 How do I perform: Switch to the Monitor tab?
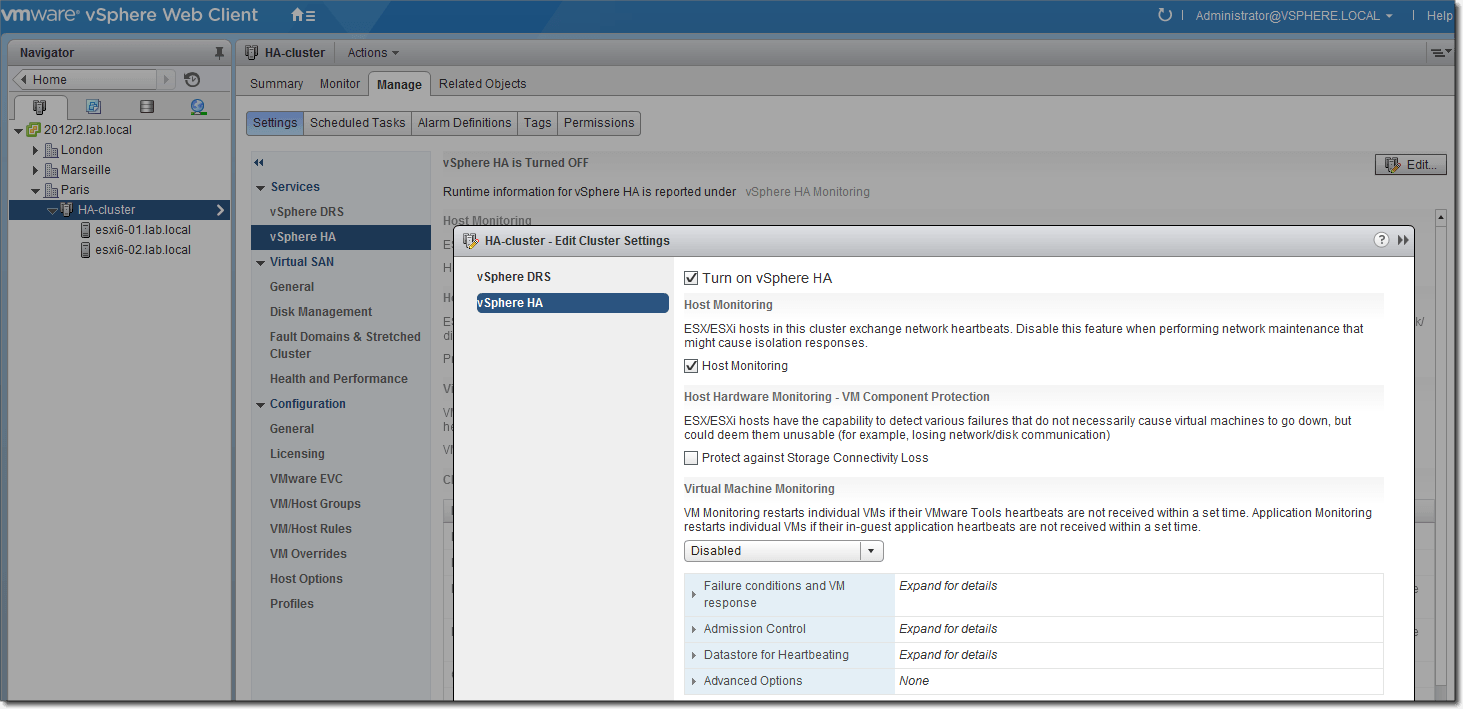point(340,84)
